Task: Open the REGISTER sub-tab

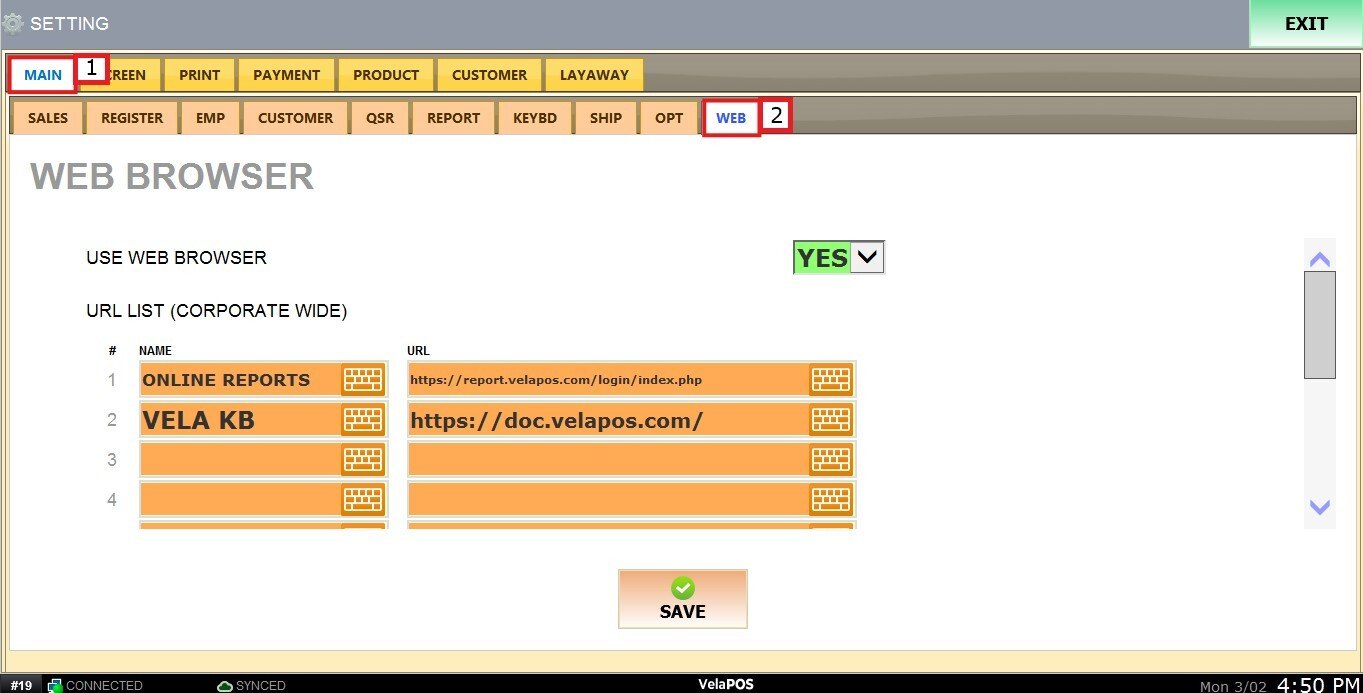Action: 132,118
